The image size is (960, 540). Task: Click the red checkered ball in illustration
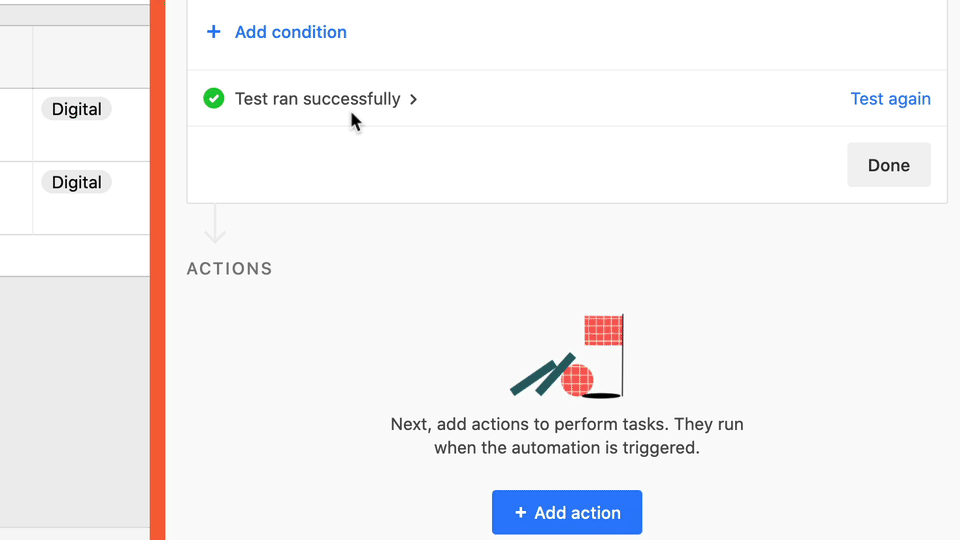pos(577,380)
